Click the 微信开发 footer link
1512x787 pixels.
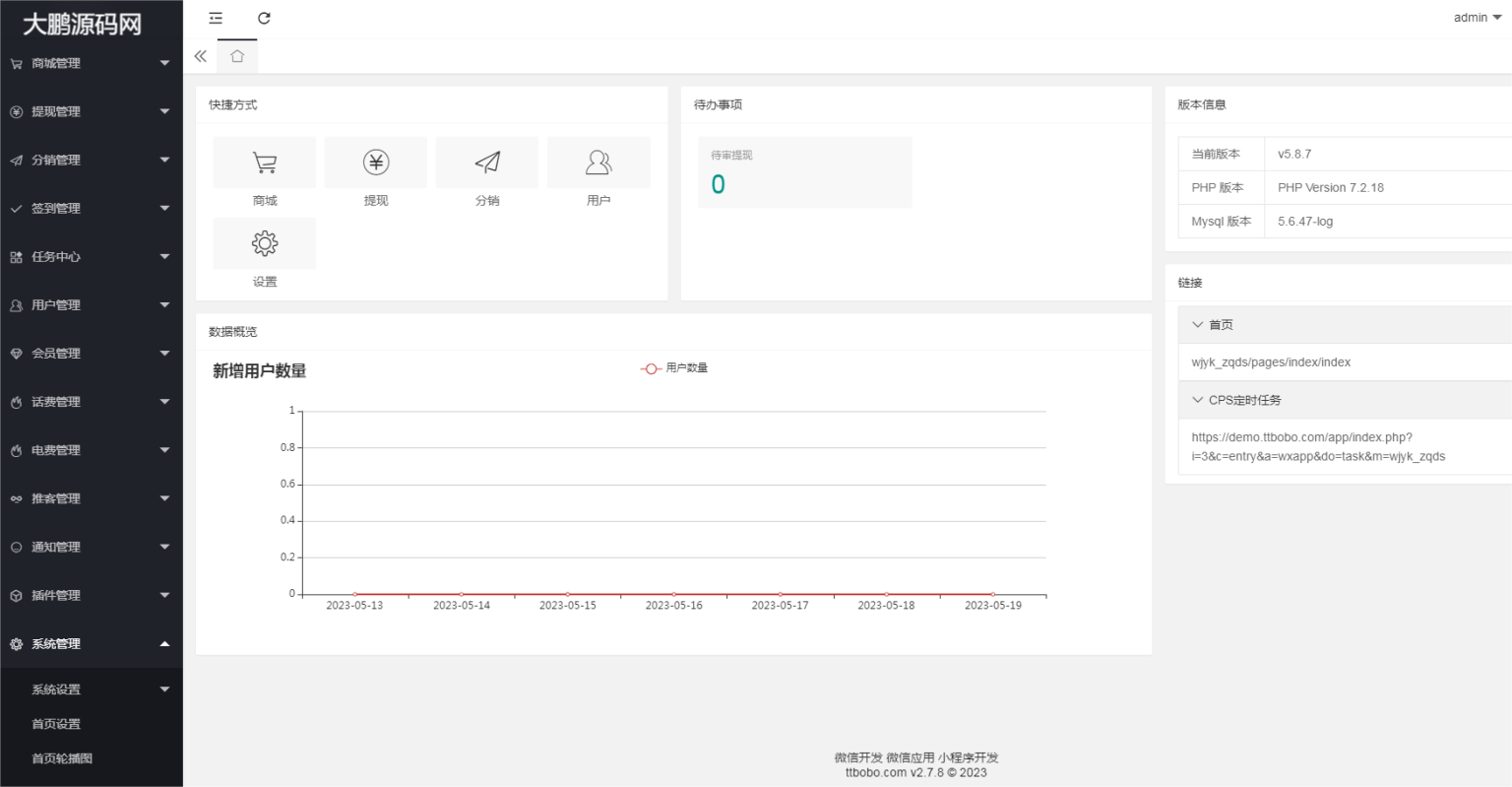tap(858, 757)
